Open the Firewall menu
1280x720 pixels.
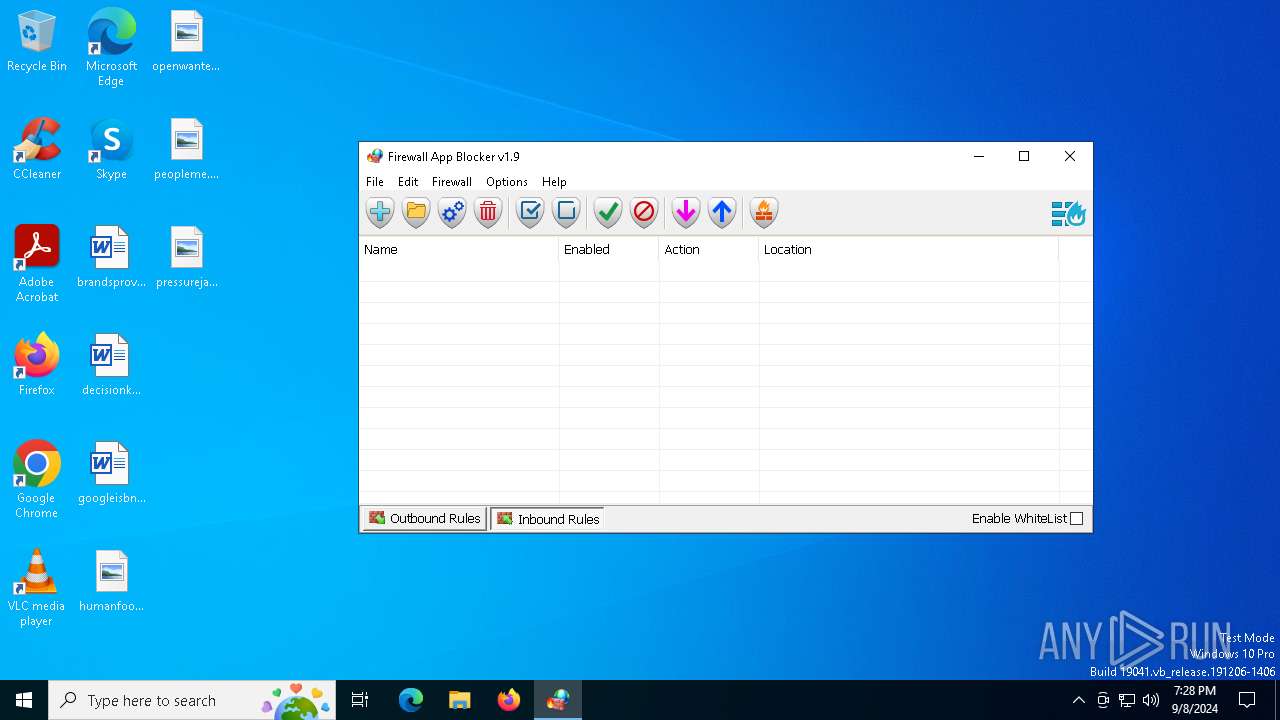[452, 182]
